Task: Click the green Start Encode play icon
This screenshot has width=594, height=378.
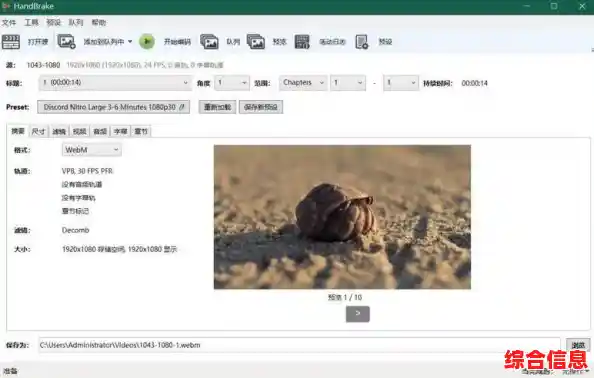Action: (x=147, y=42)
